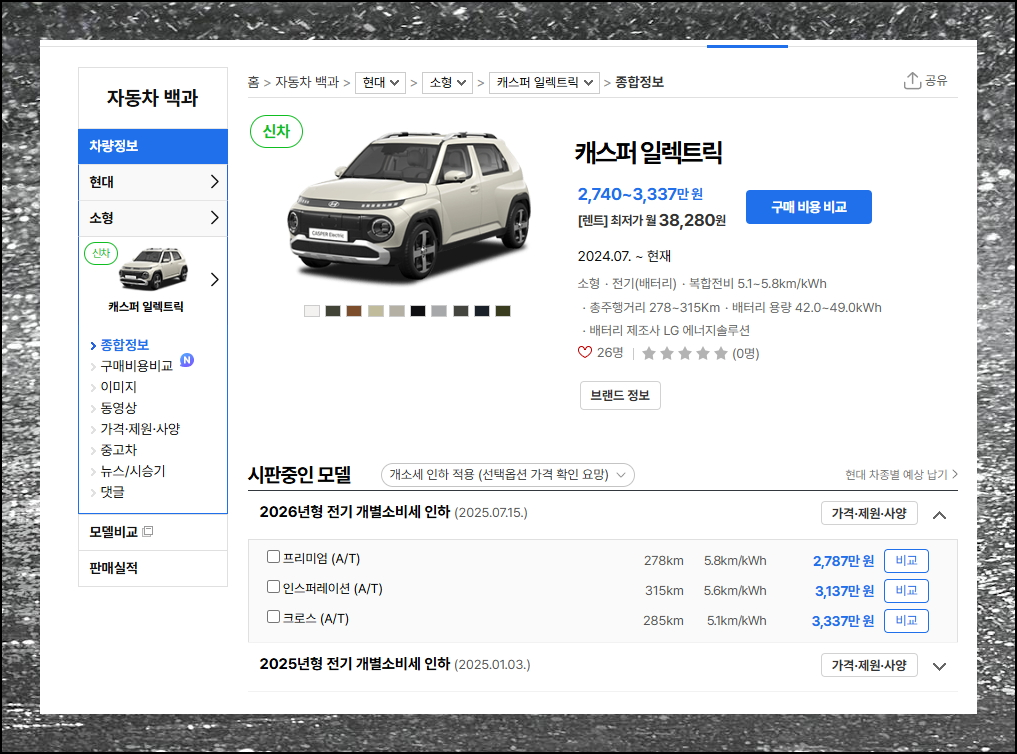This screenshot has width=1017, height=754.
Task: Click the large 신차 badge above main car image
Action: click(276, 131)
